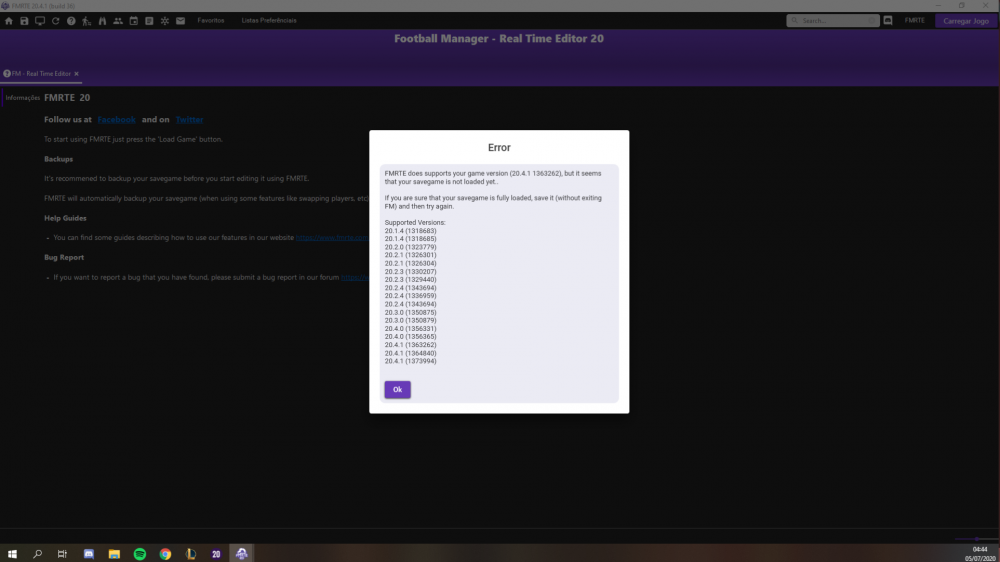Close the FM - Real Time Editor tab
This screenshot has width=1000, height=562.
pos(77,74)
